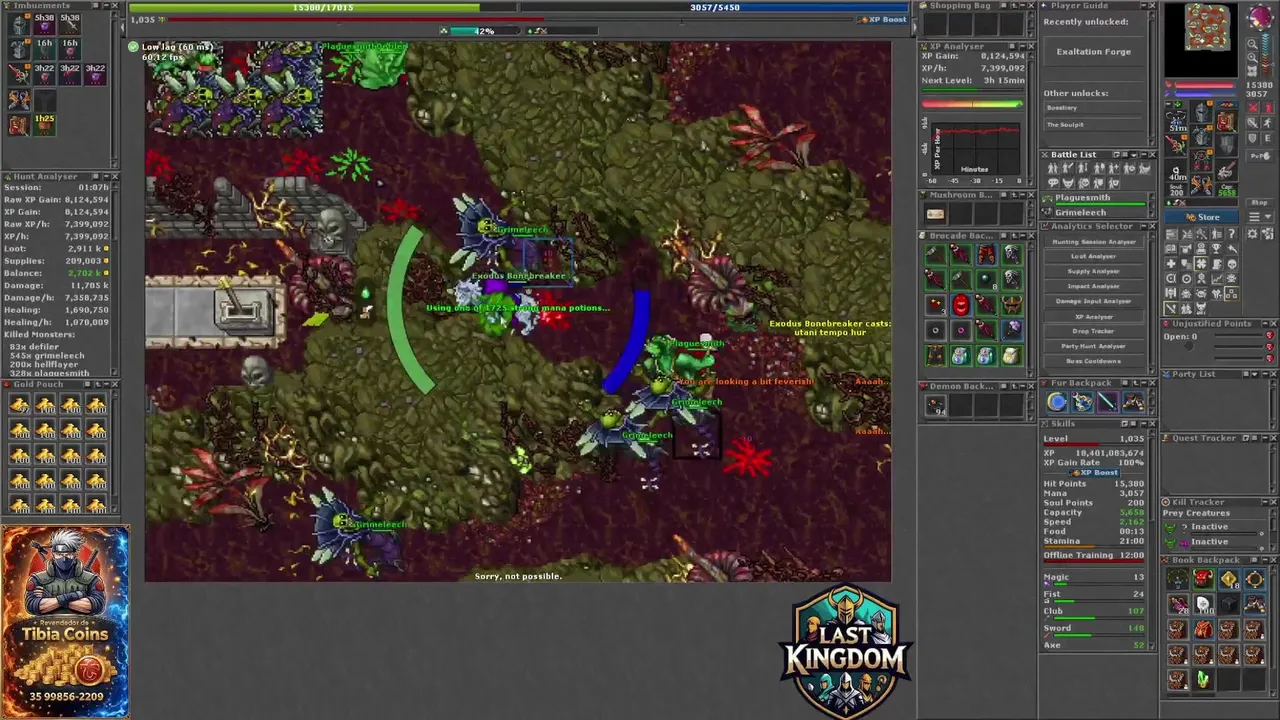Viewport: 1280px width, 720px height.
Task: Click the skull icon in control buttons
Action: point(1232,264)
